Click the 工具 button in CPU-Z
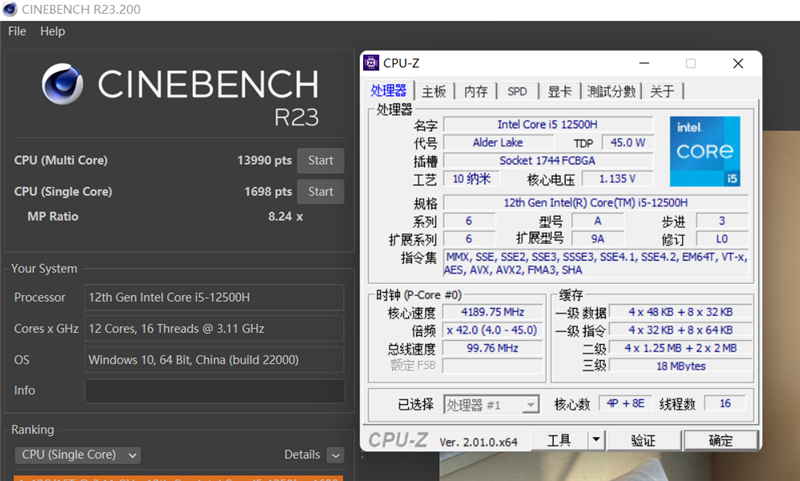 point(559,440)
